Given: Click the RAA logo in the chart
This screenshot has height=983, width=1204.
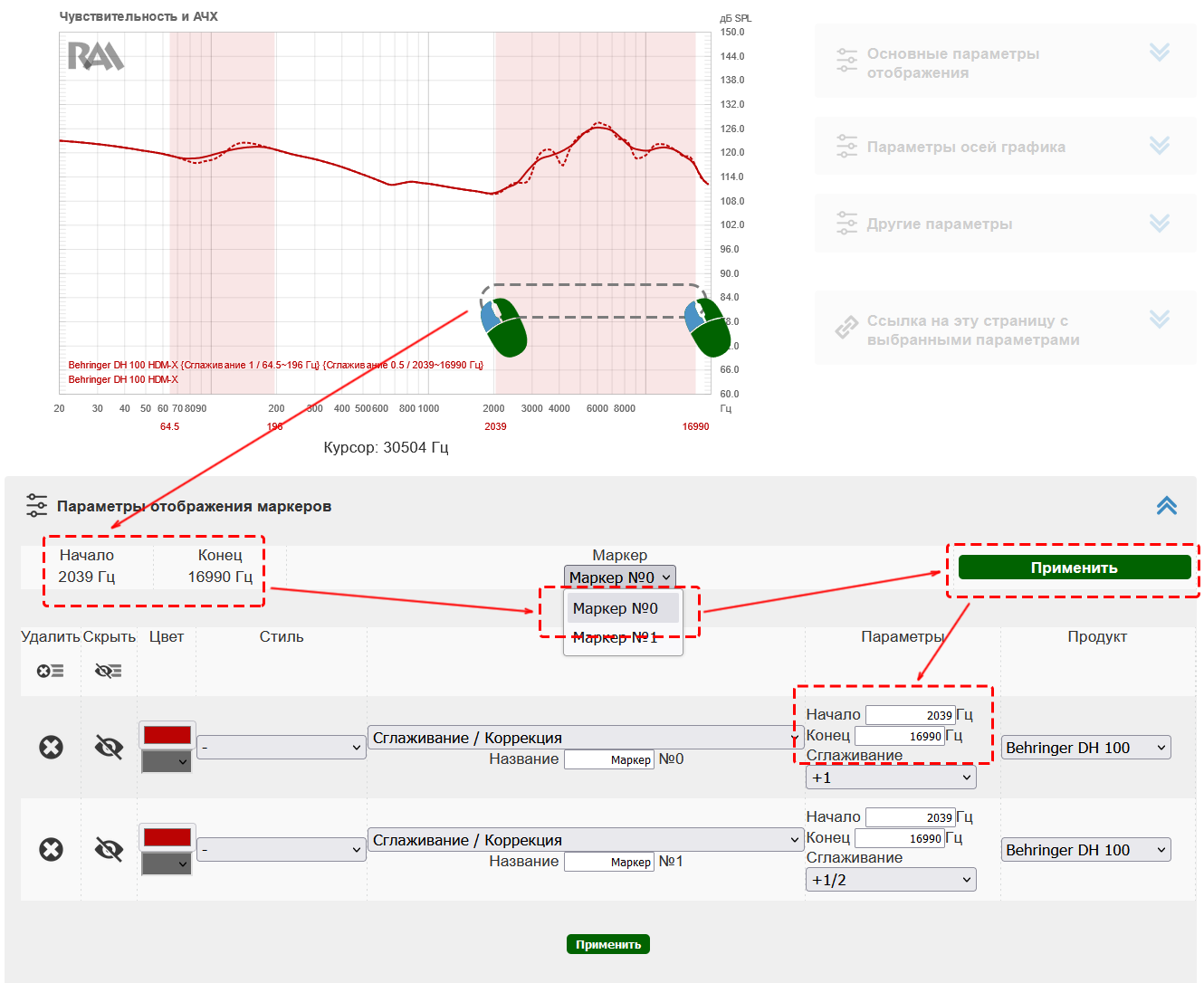Looking at the screenshot, I should click(x=96, y=56).
